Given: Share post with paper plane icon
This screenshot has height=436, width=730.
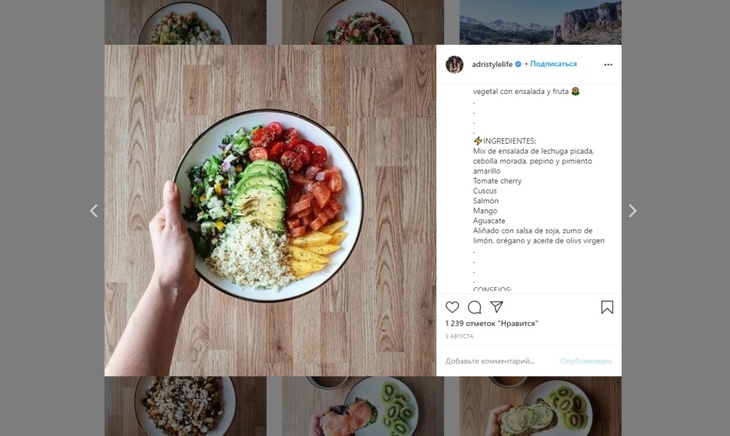Looking at the screenshot, I should coord(496,307).
